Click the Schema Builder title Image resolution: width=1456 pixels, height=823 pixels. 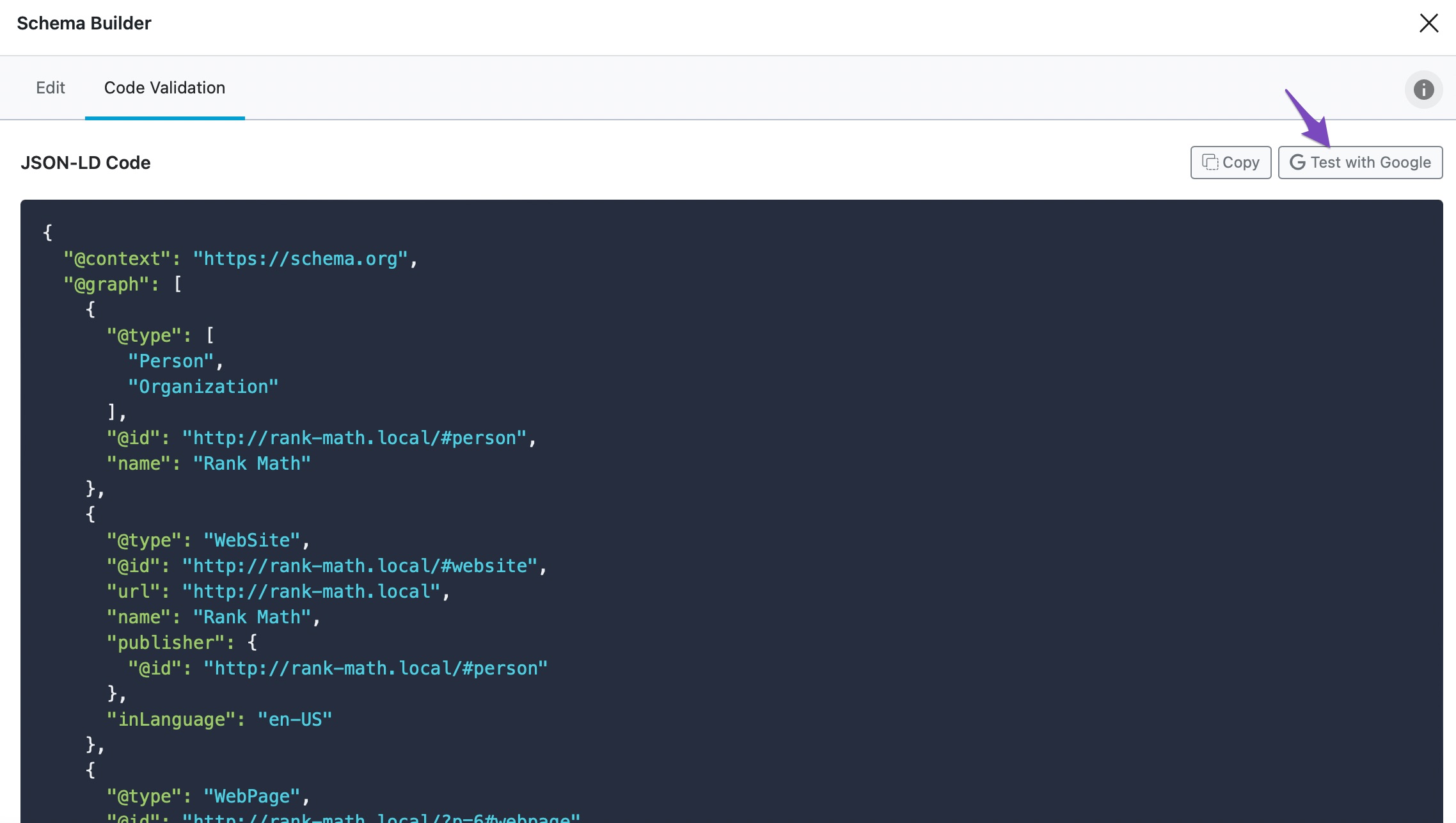(x=84, y=23)
